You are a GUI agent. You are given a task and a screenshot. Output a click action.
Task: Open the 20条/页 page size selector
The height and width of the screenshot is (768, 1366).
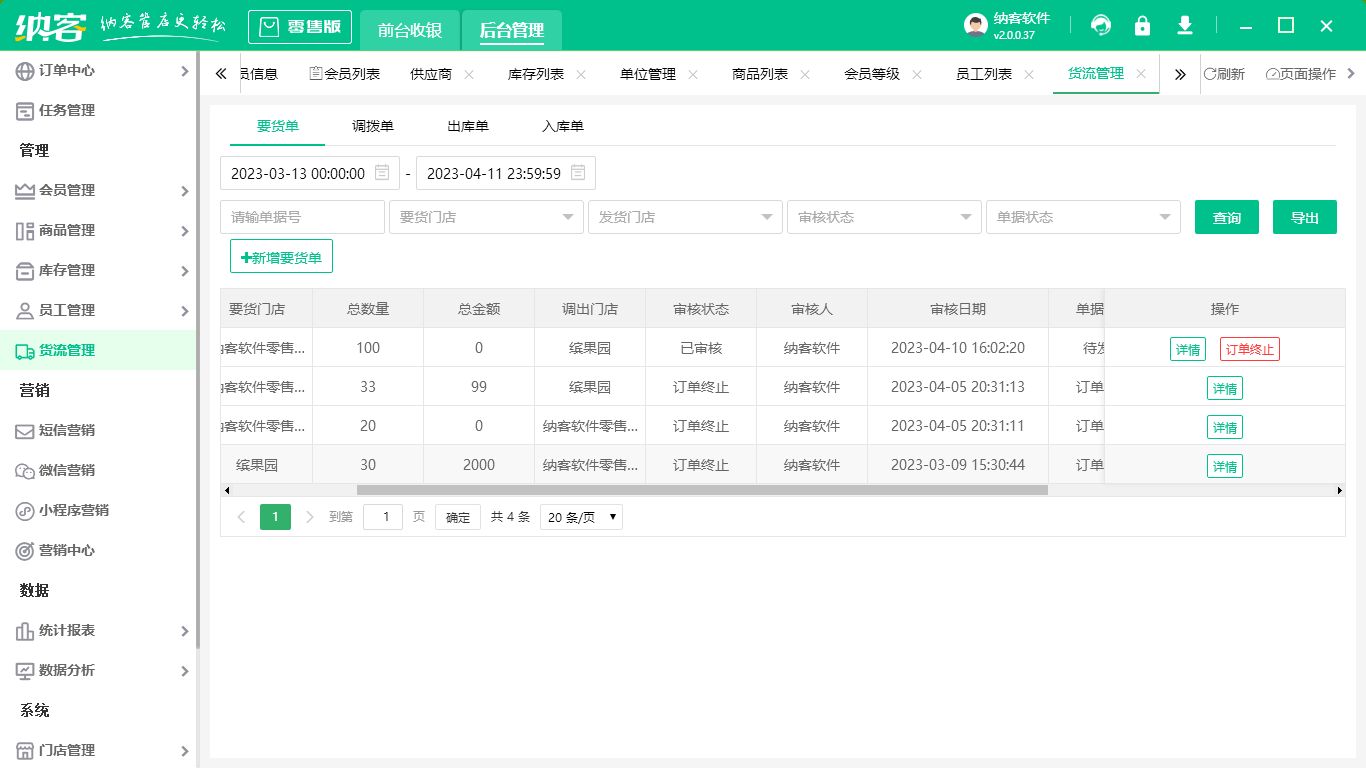tap(581, 517)
